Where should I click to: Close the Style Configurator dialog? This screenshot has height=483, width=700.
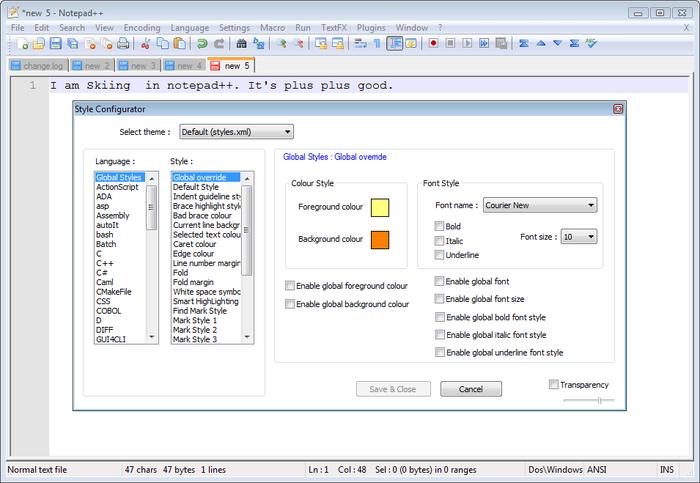coord(618,109)
